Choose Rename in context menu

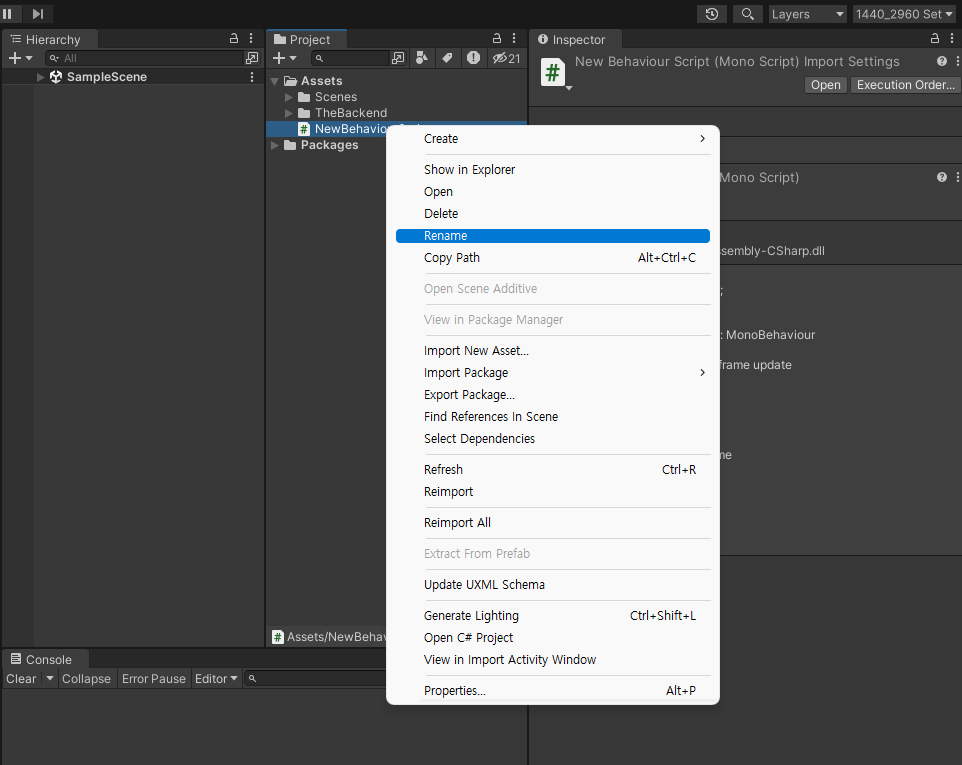pyautogui.click(x=553, y=236)
